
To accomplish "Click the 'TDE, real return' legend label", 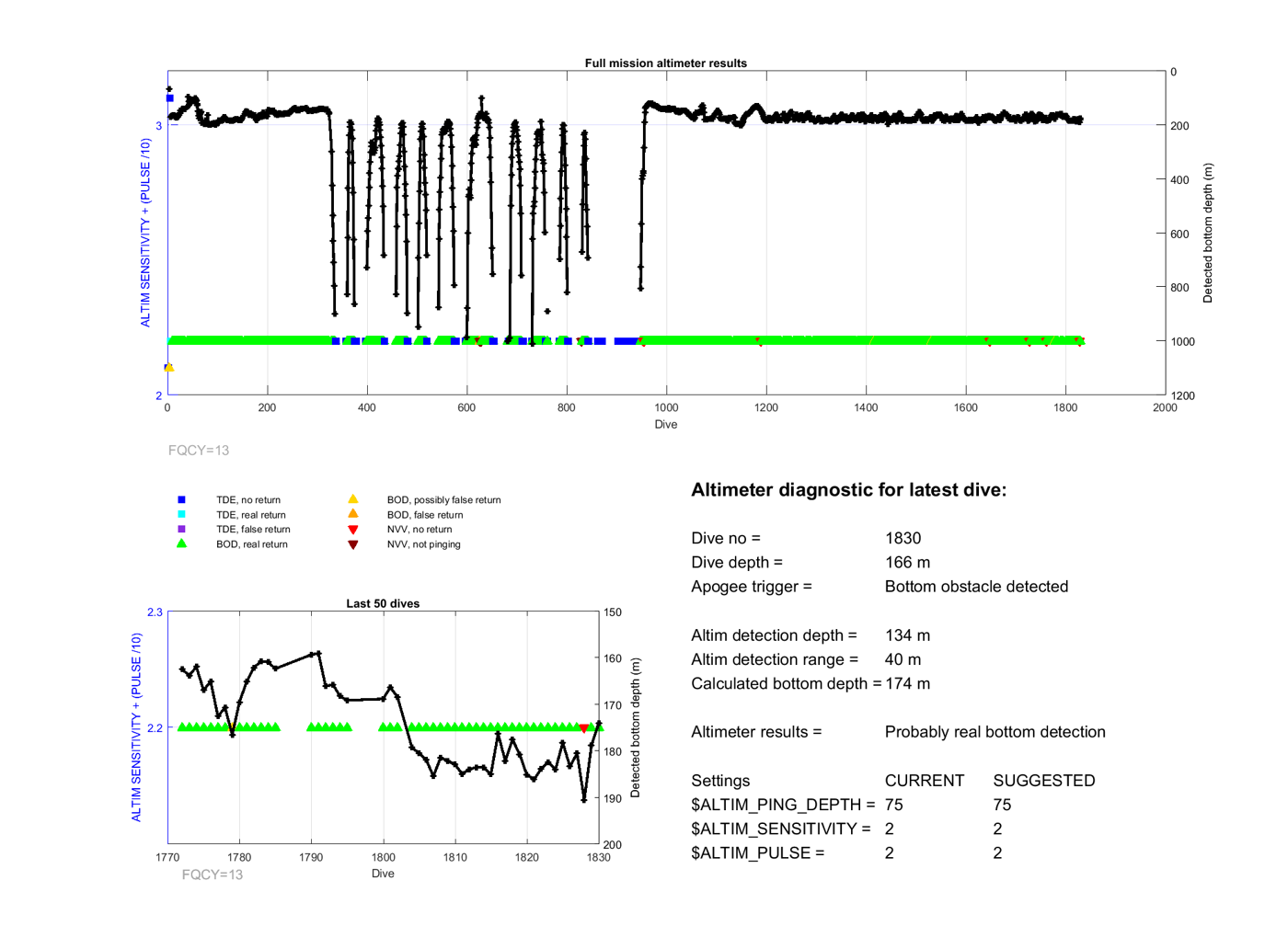I will pyautogui.click(x=250, y=514).
